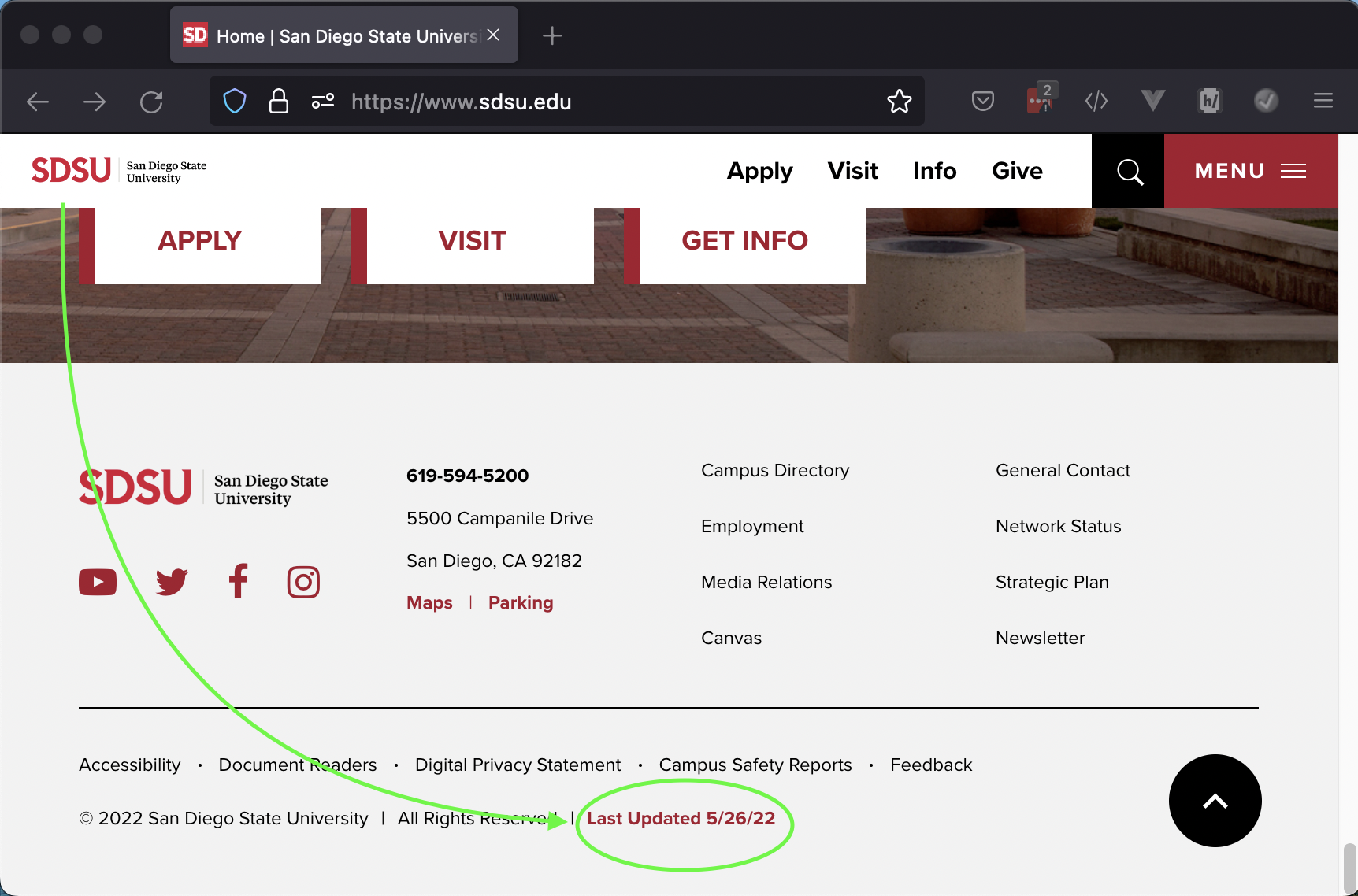Select Visit in top navigation

(852, 171)
